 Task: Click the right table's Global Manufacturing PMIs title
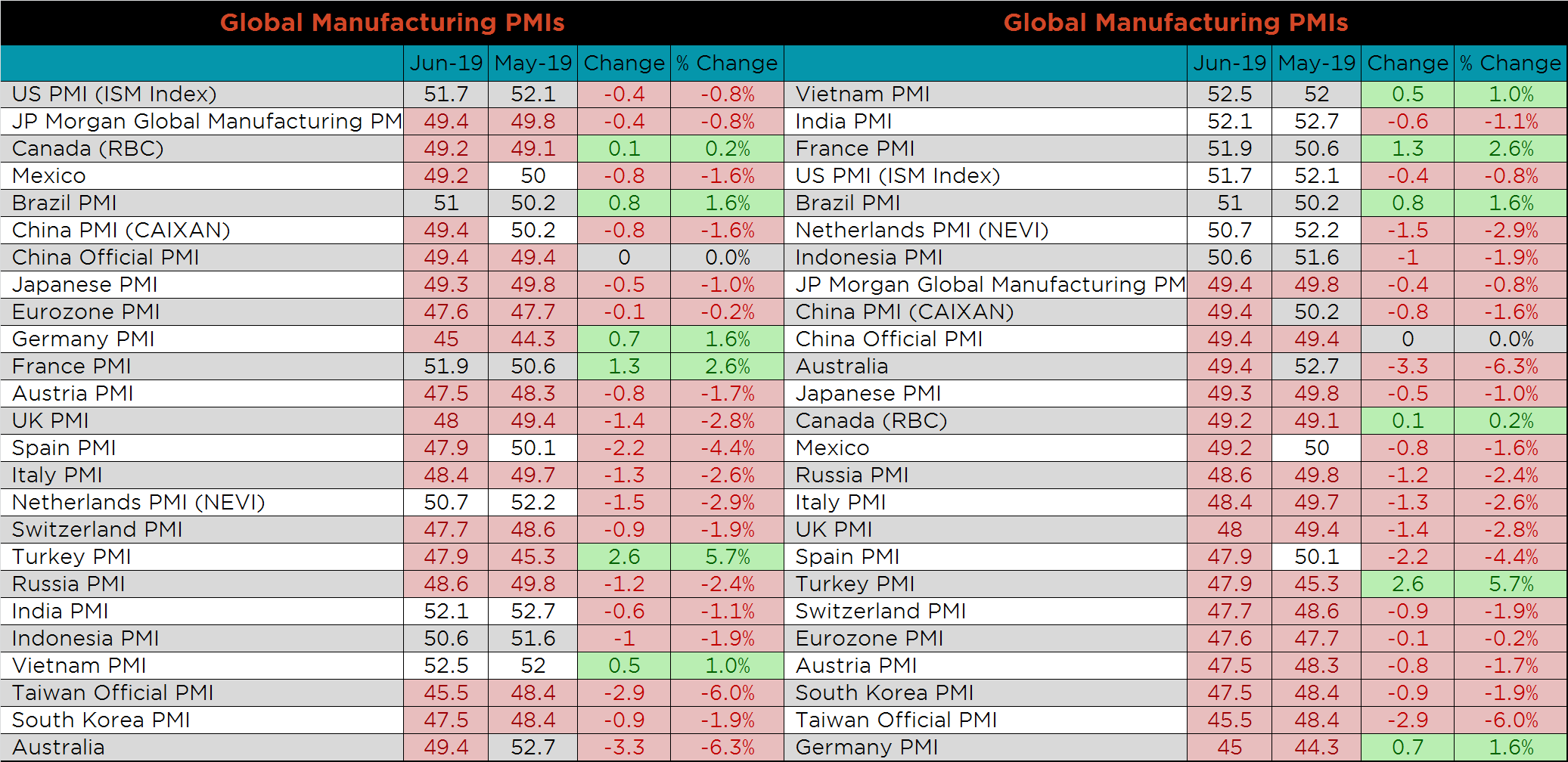(1175, 23)
